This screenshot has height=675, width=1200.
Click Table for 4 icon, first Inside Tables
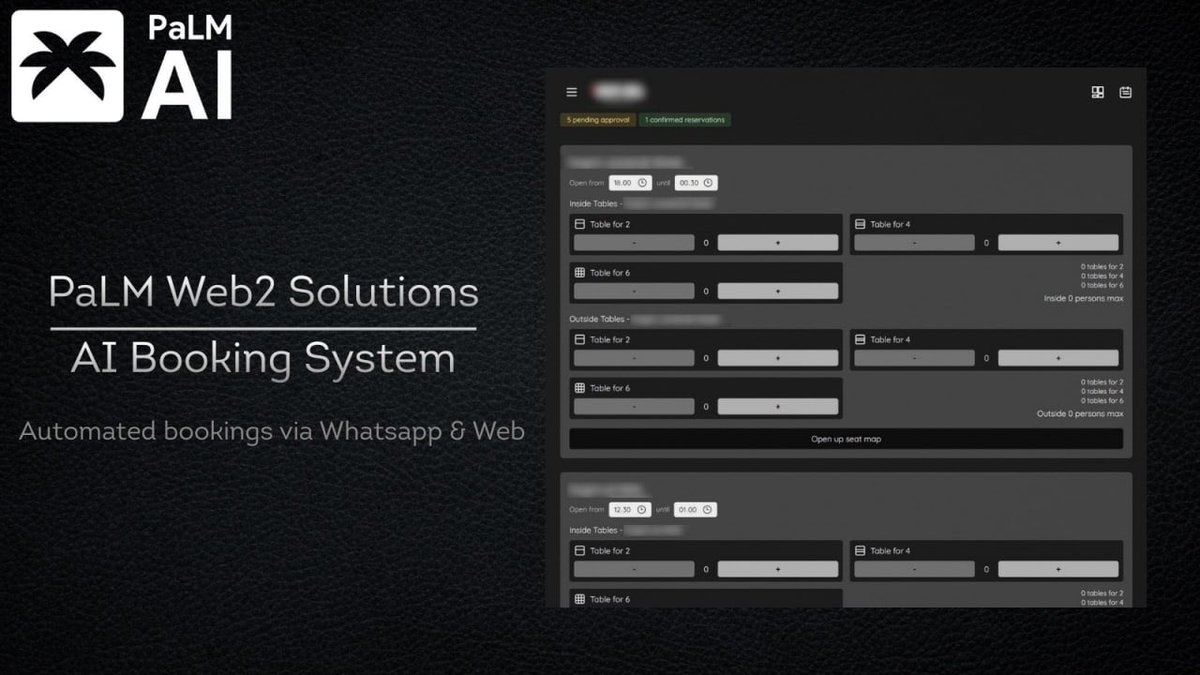coord(860,224)
